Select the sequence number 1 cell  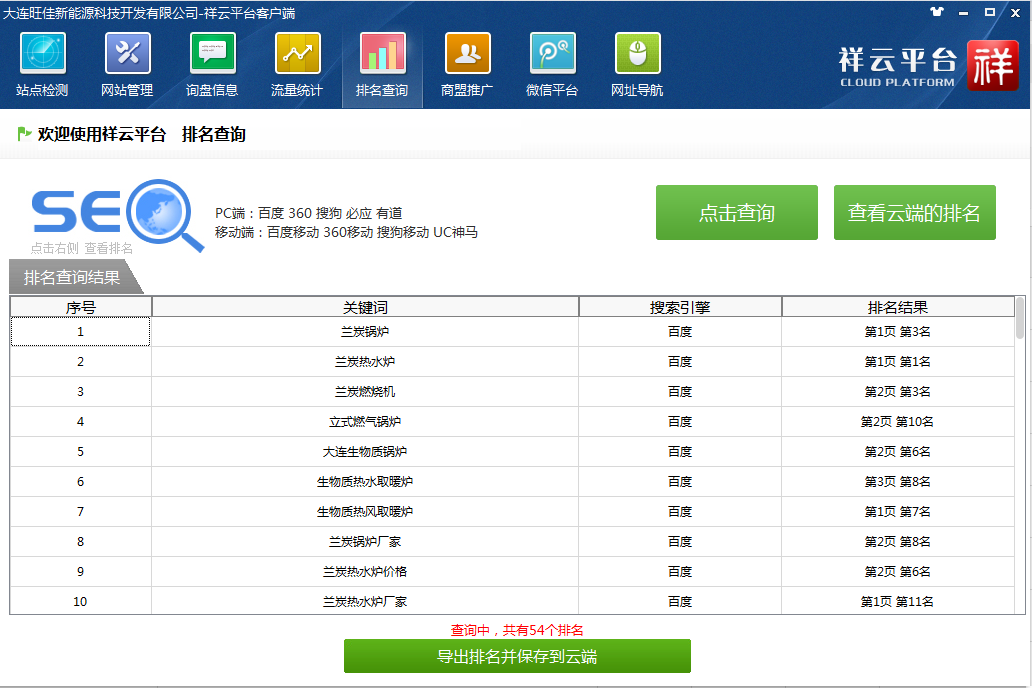tap(80, 332)
